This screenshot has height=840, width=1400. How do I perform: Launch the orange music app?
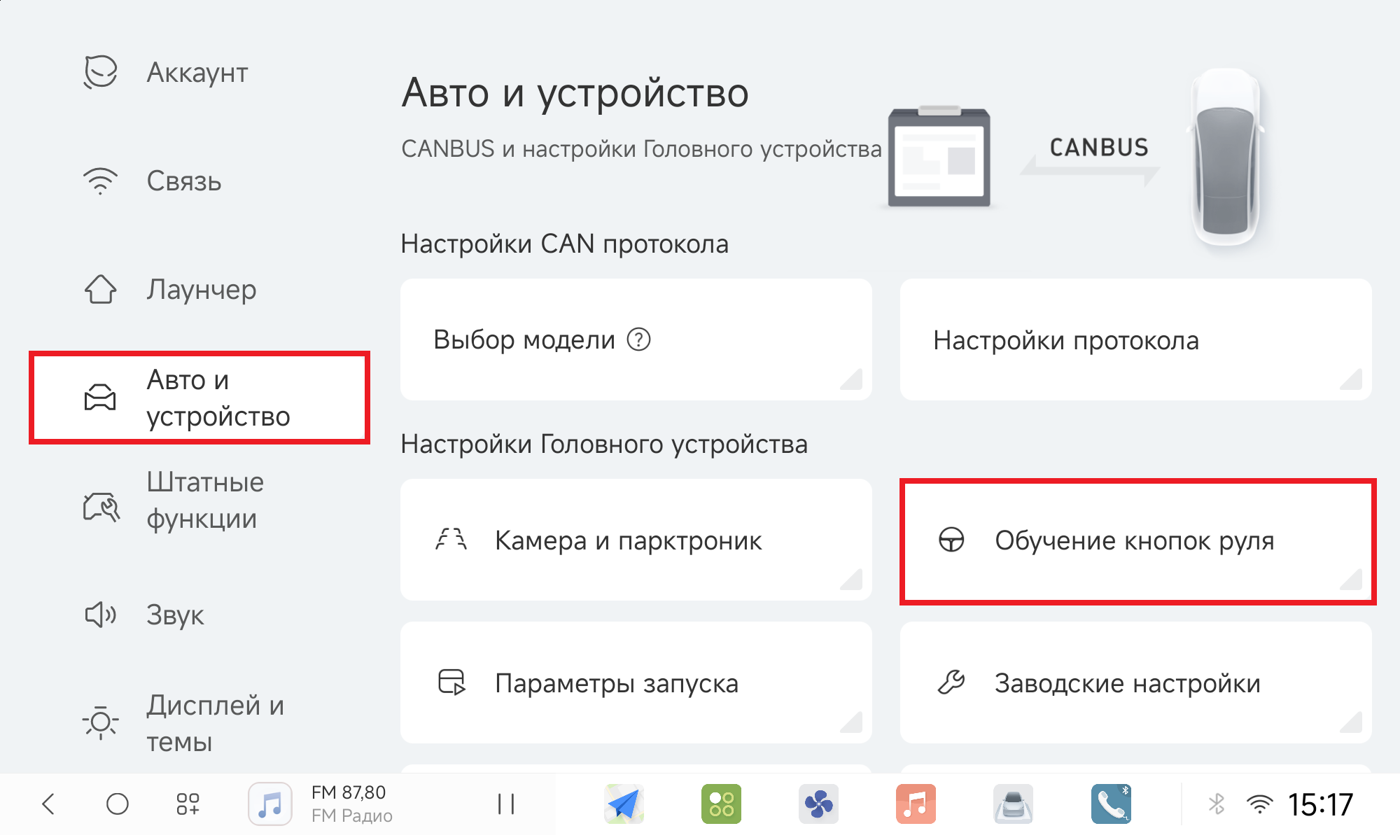[x=916, y=804]
